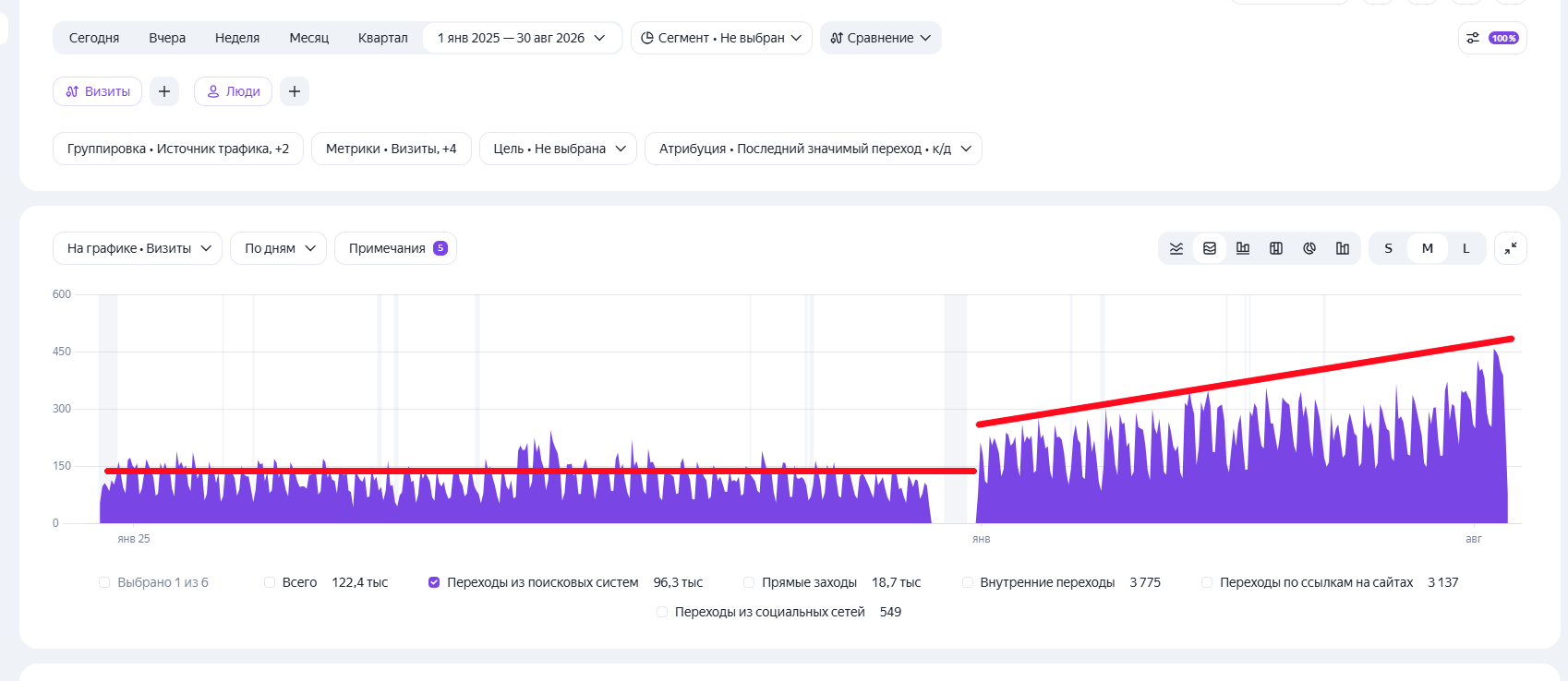The image size is (1568, 681).
Task: Collapse the chart with the shrink arrows icon
Action: coord(1511,248)
